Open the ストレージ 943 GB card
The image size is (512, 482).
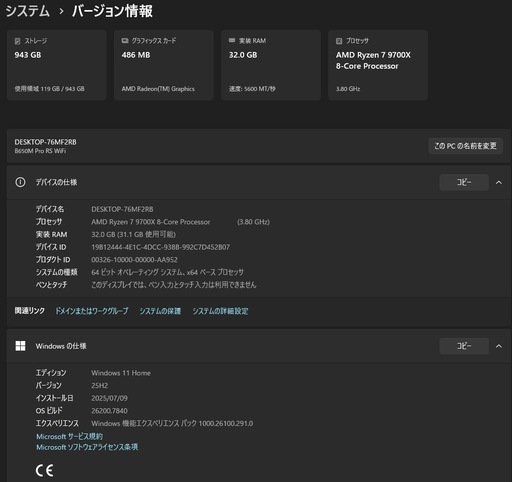[56, 65]
